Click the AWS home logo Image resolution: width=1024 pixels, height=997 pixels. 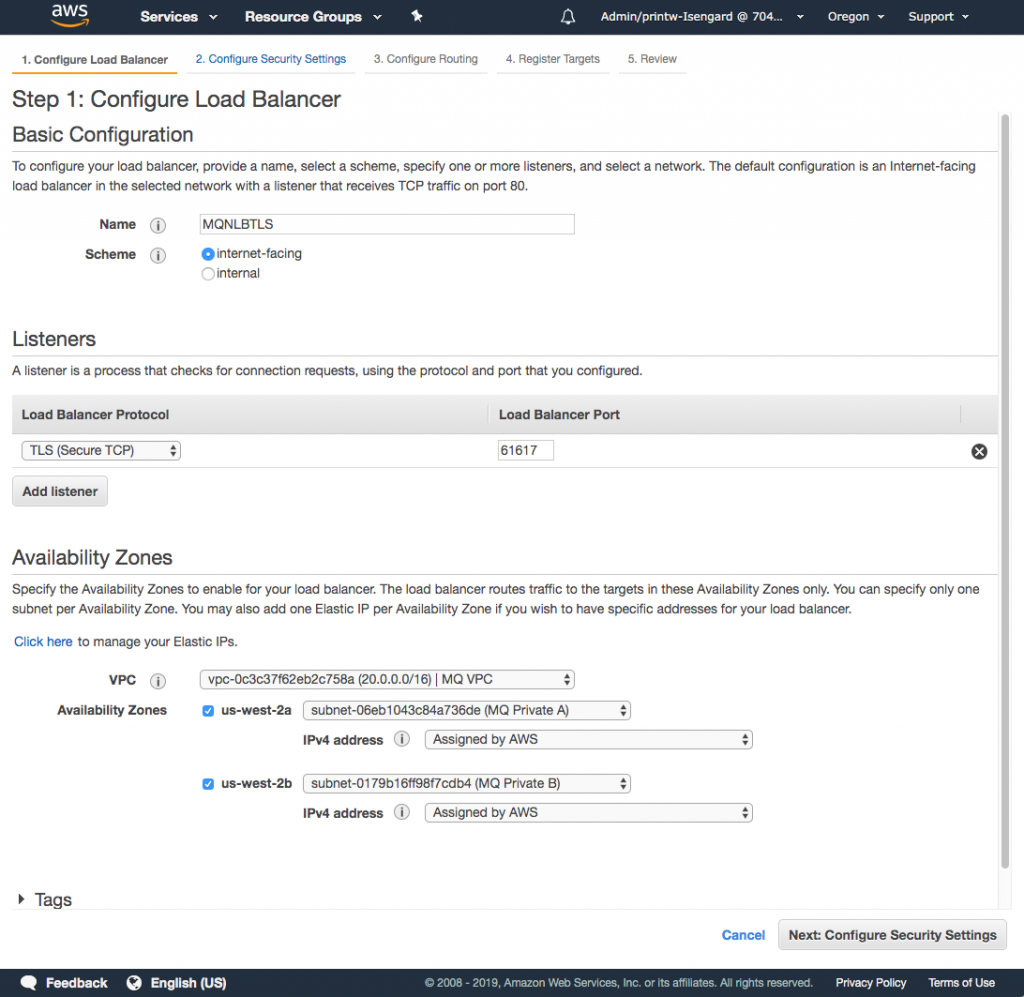click(69, 16)
